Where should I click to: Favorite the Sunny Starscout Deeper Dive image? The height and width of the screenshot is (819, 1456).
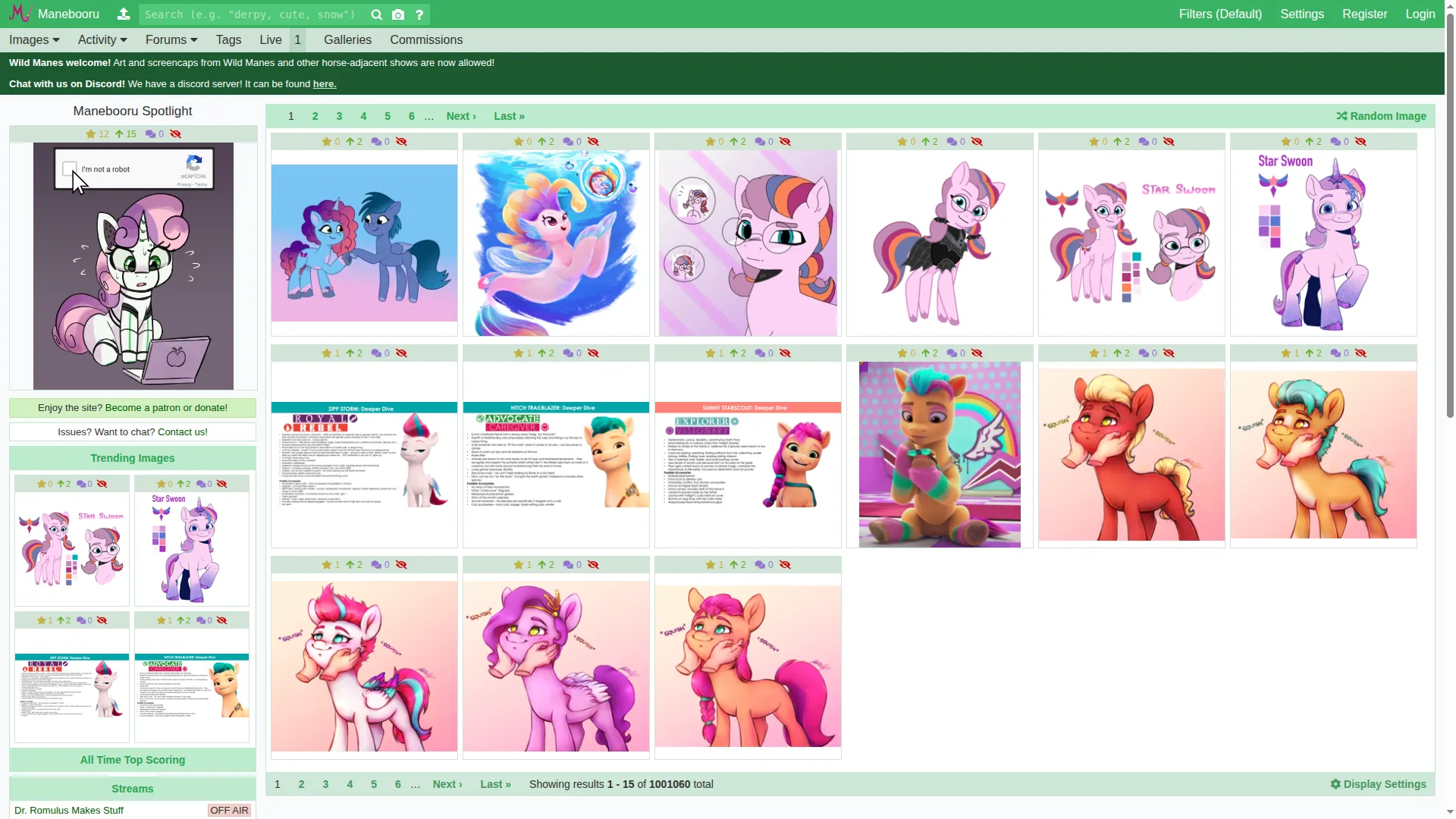711,353
